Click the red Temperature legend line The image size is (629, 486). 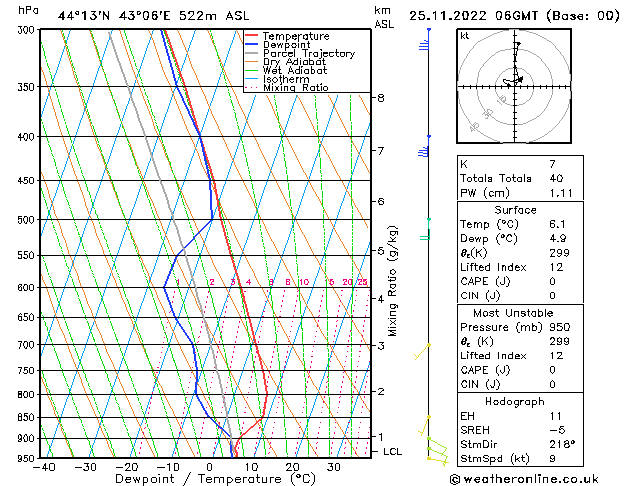point(251,36)
